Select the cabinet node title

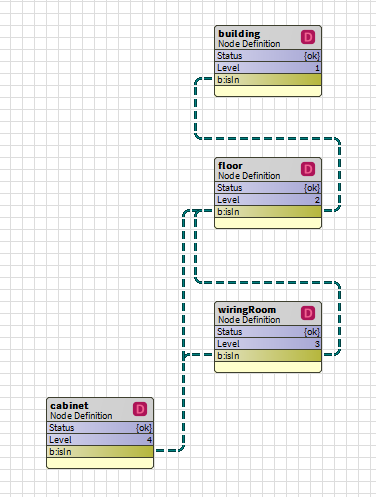(69, 406)
